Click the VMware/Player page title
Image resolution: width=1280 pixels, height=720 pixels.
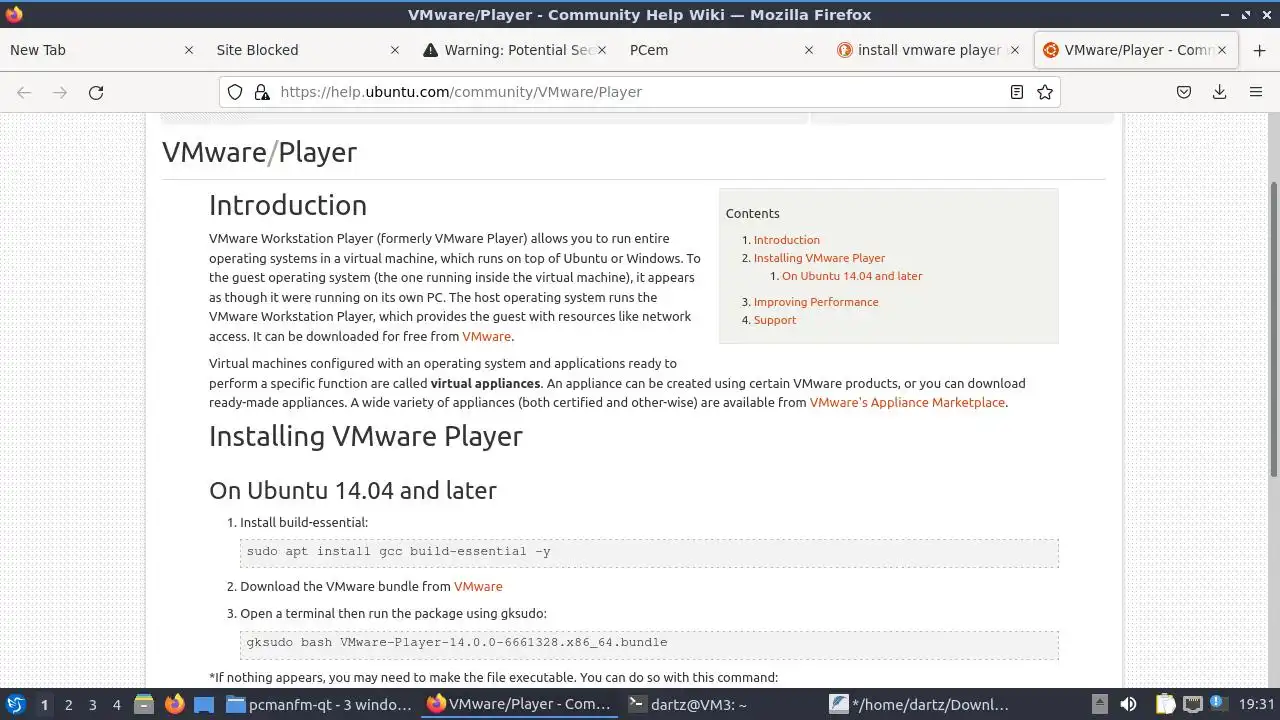(x=259, y=152)
